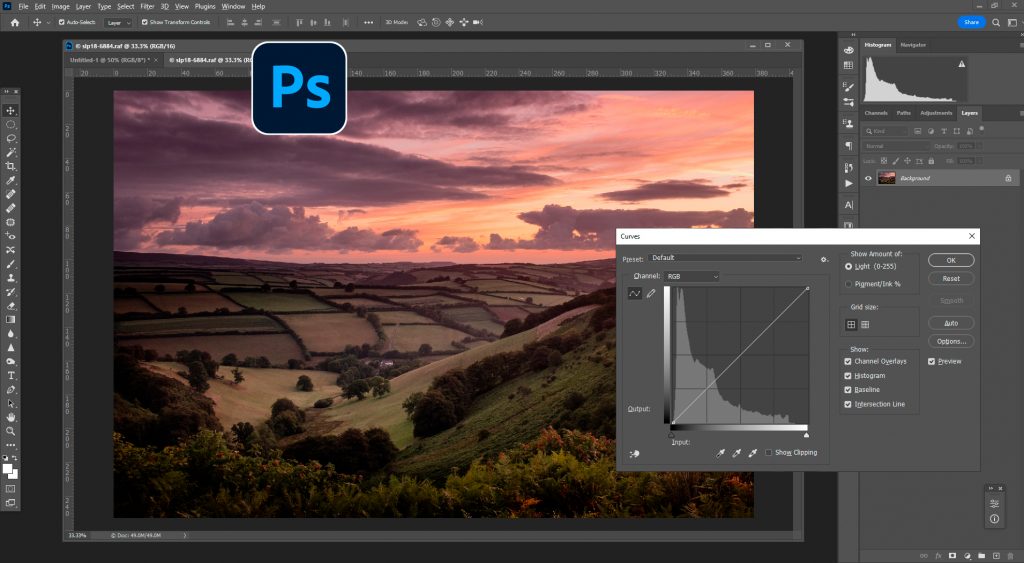Select the Light (0-255) radio button
The image size is (1024, 563).
848,266
